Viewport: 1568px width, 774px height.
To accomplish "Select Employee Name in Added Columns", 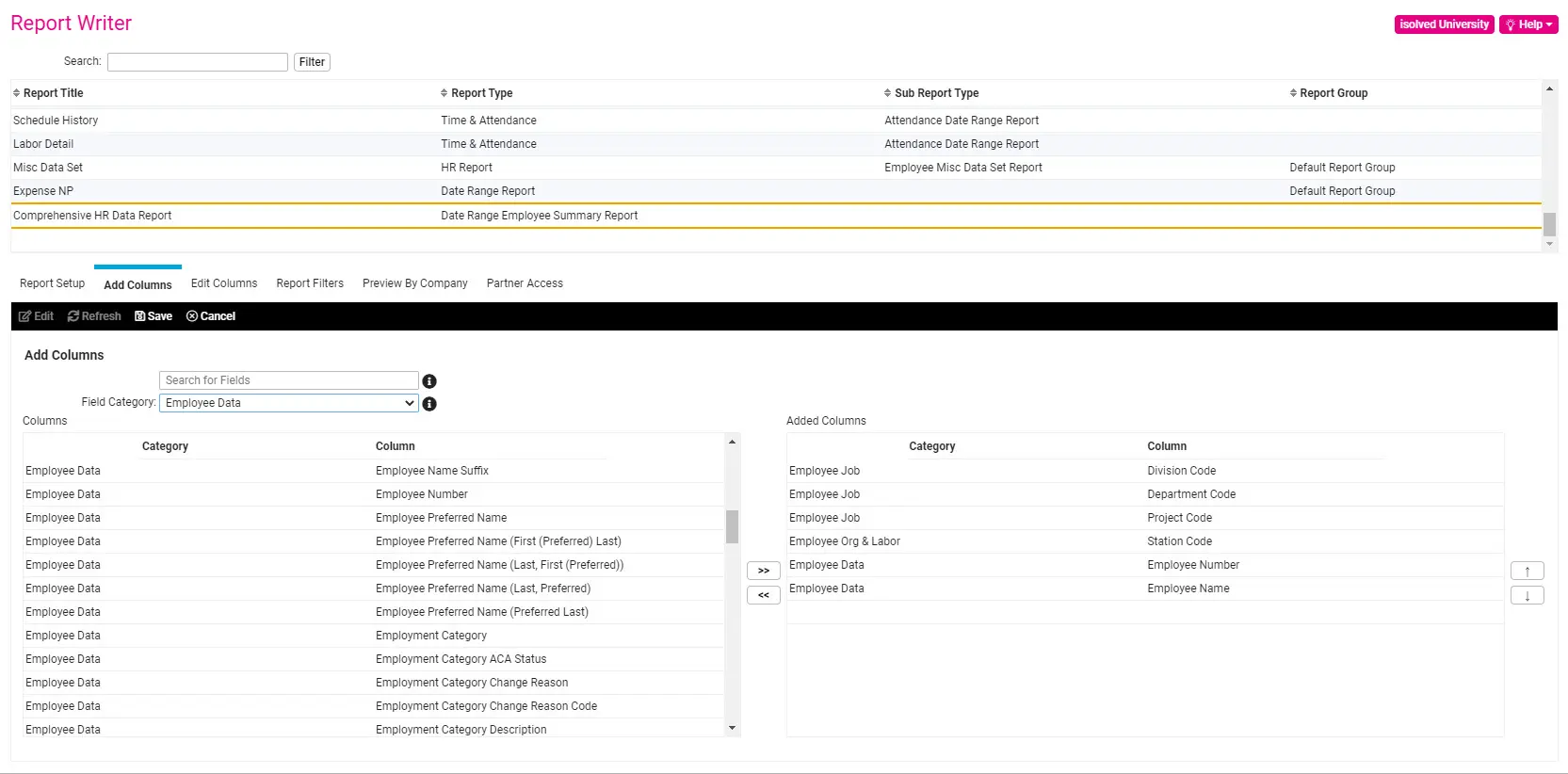I will point(1145,589).
